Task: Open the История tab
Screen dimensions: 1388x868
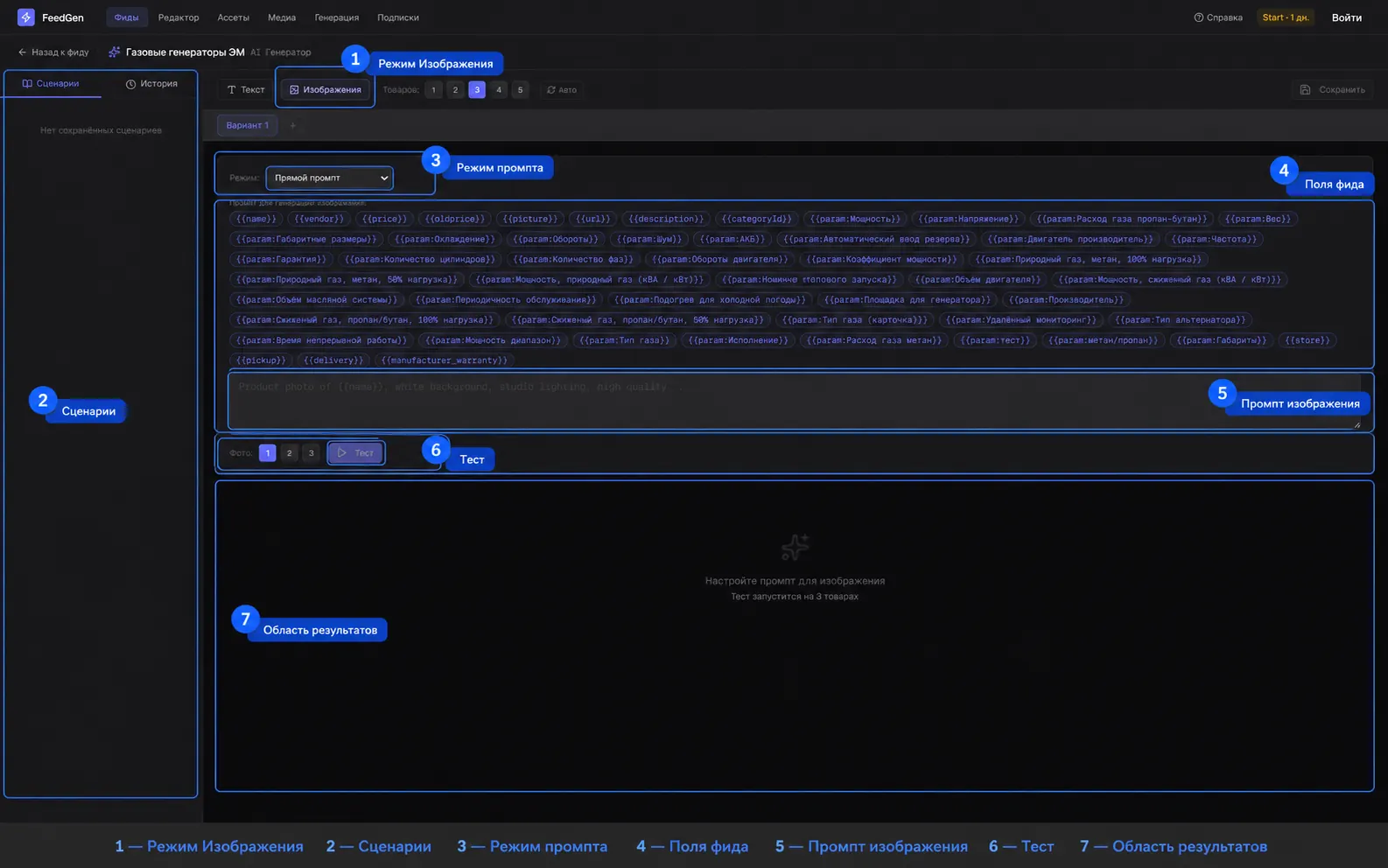Action: (x=151, y=84)
